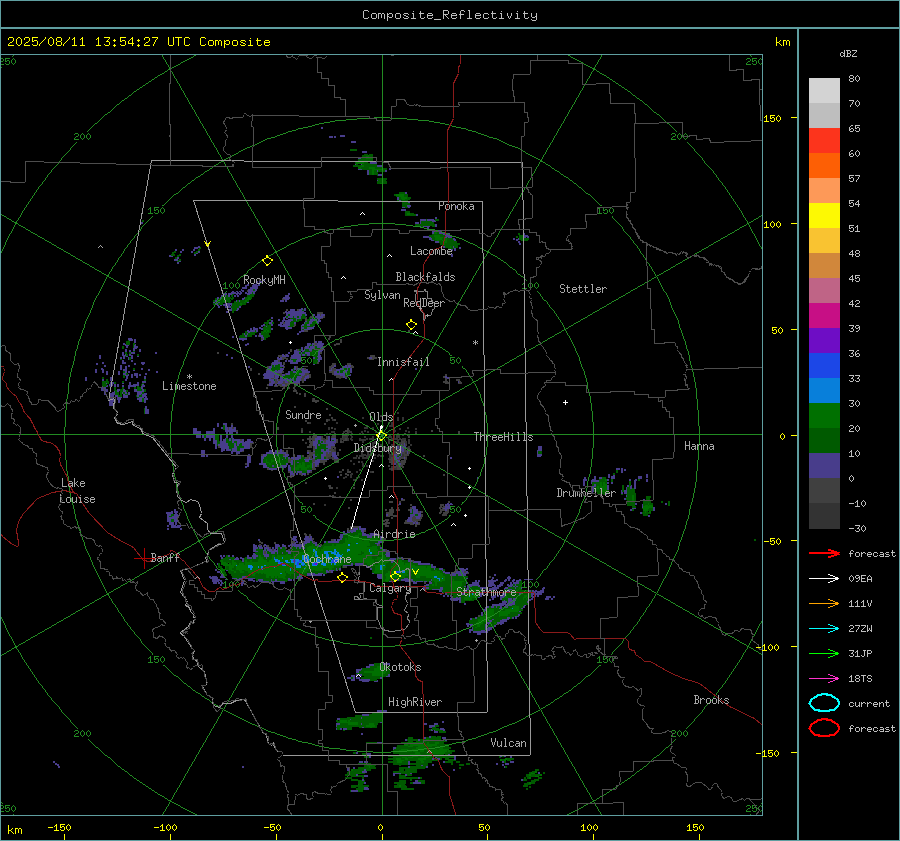Click the Airdrie city label
This screenshot has width=900, height=841.
[x=394, y=534]
